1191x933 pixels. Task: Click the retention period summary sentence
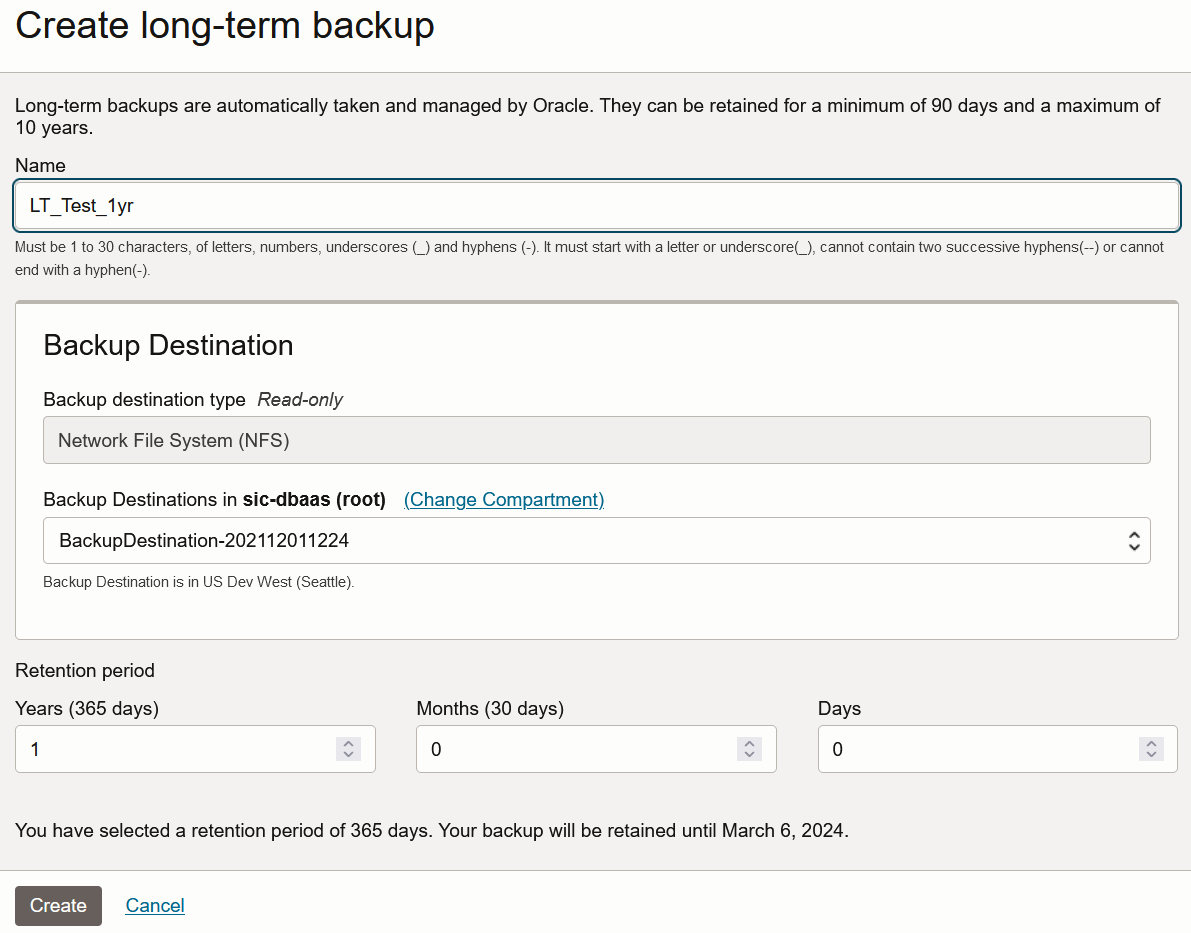coord(432,830)
